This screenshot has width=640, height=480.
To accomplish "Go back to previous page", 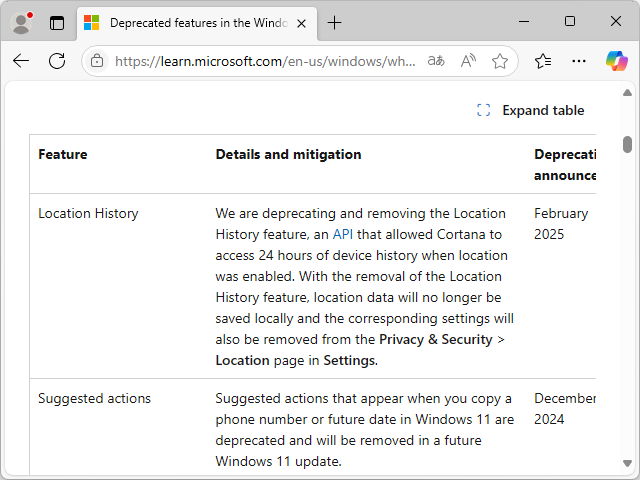I will pyautogui.click(x=21, y=61).
